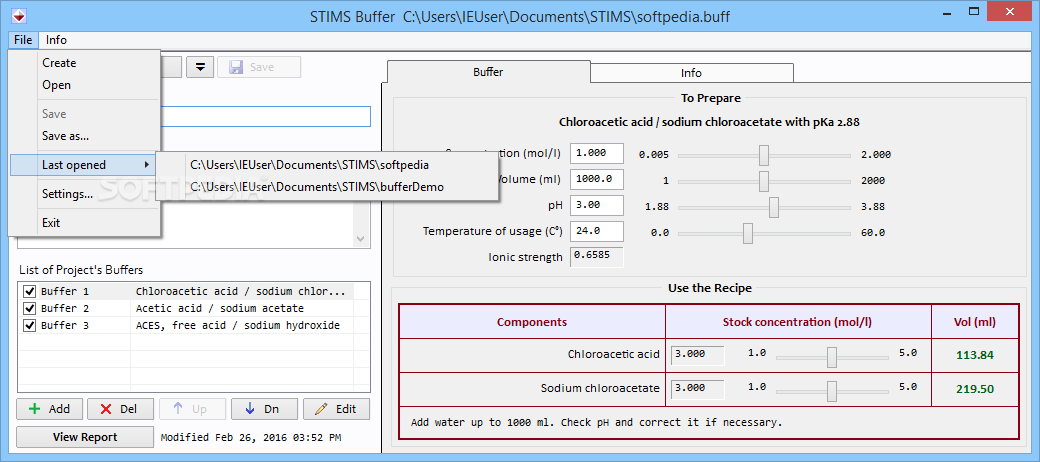Click the Temperature of usage input field
This screenshot has height=462, width=1040.
596,232
